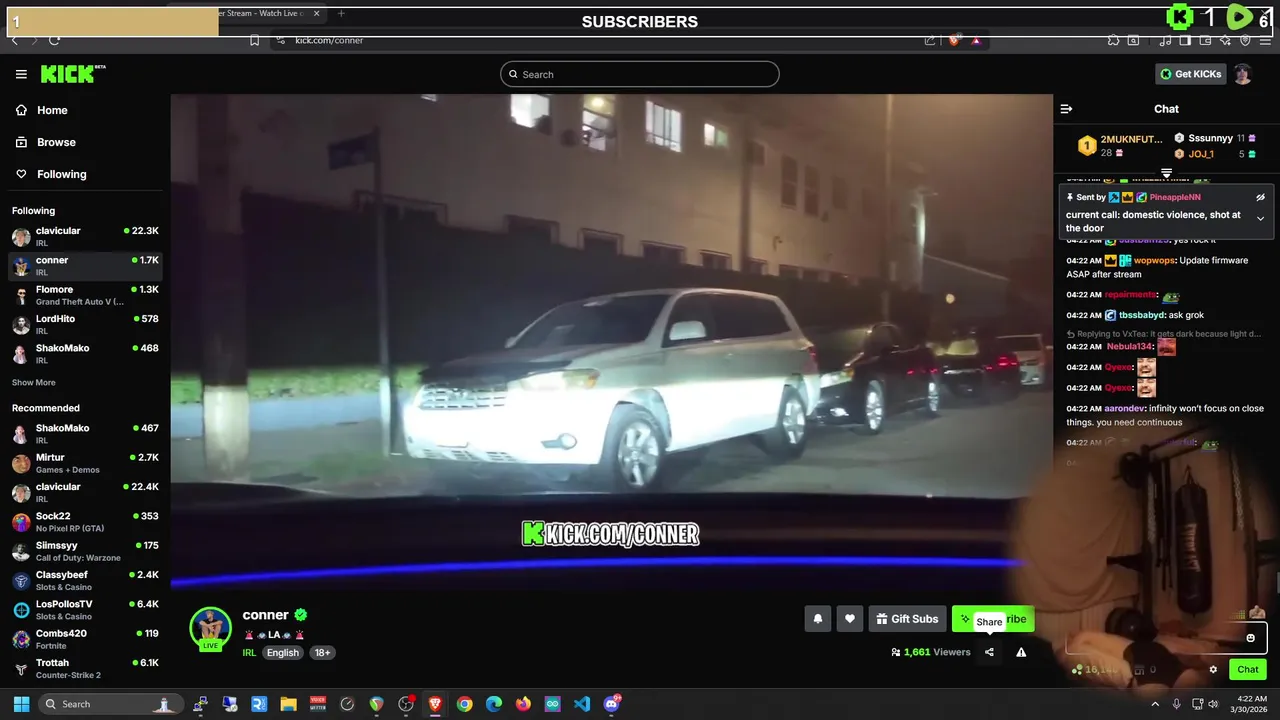The image size is (1280, 720).
Task: Open the Windows Start menu
Action: (x=21, y=704)
